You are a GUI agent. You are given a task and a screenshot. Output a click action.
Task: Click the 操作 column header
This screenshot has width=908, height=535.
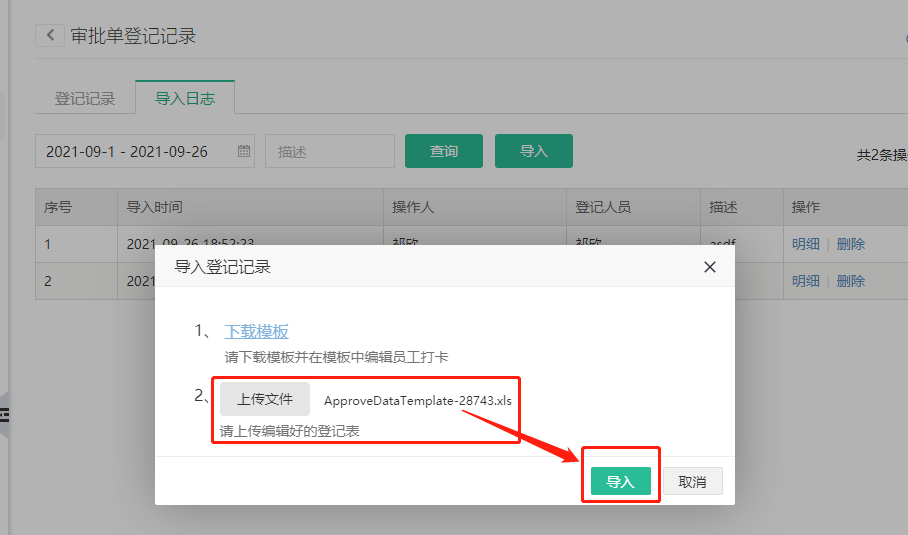845,207
